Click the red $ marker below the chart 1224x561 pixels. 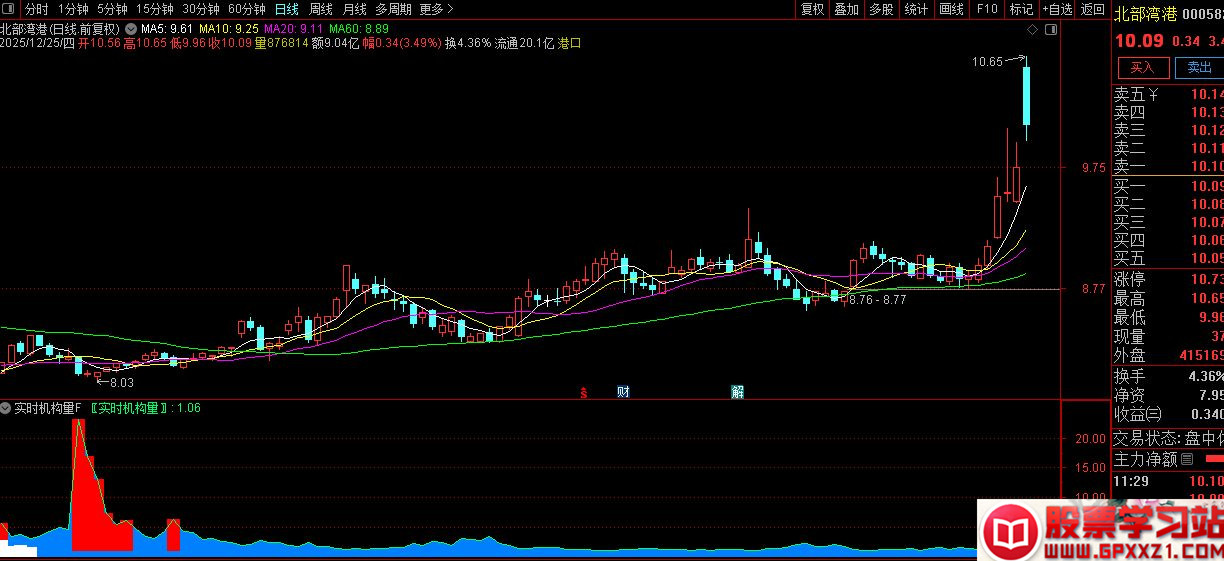click(x=584, y=392)
